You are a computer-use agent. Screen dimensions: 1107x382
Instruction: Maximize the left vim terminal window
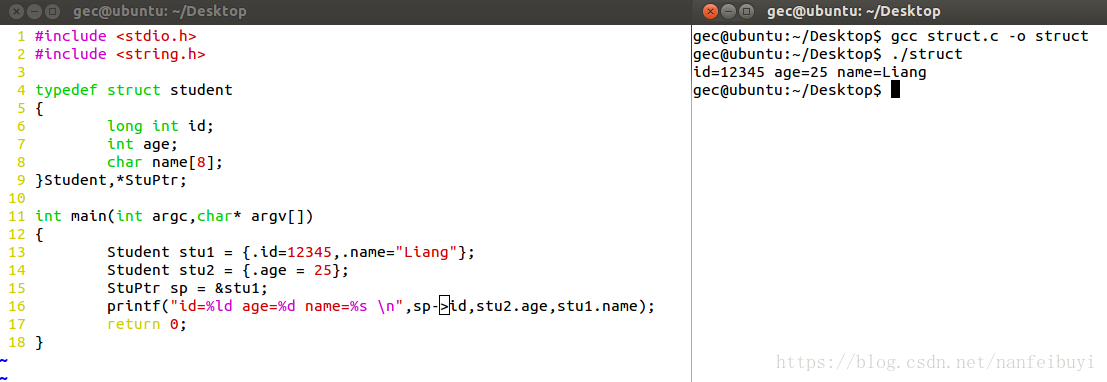(52, 12)
